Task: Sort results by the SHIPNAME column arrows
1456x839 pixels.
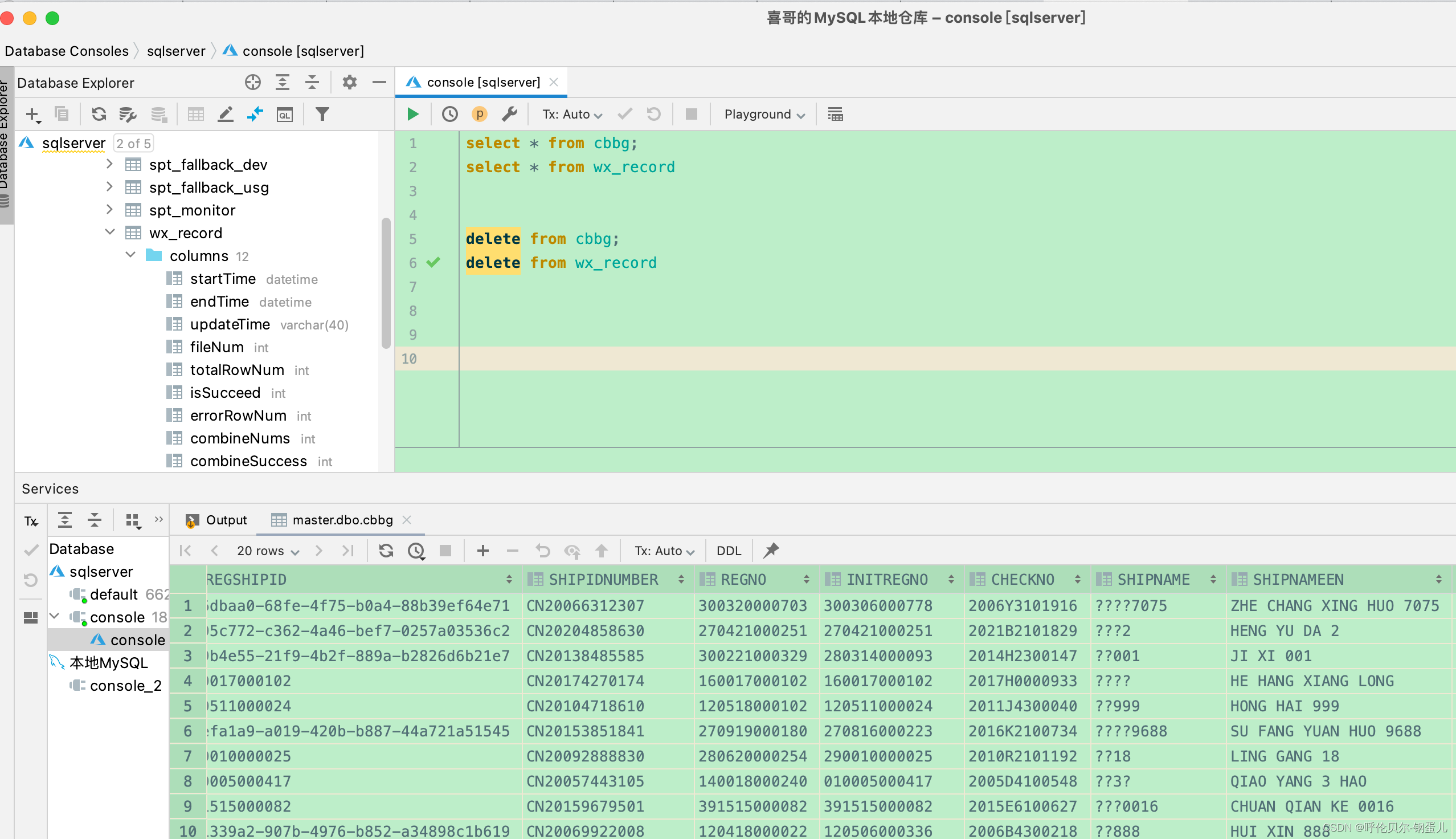Action: click(x=1213, y=579)
